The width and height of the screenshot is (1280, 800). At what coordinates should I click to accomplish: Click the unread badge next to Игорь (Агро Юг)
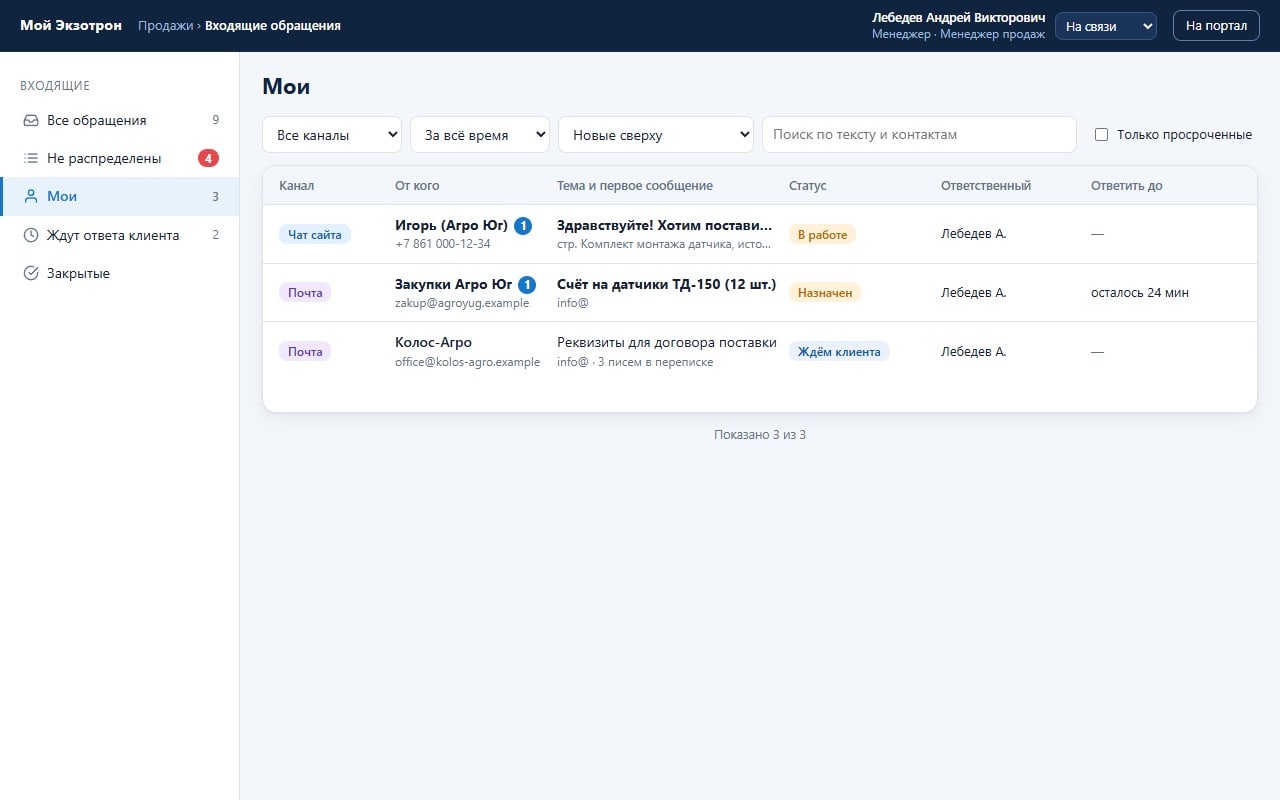pos(523,226)
